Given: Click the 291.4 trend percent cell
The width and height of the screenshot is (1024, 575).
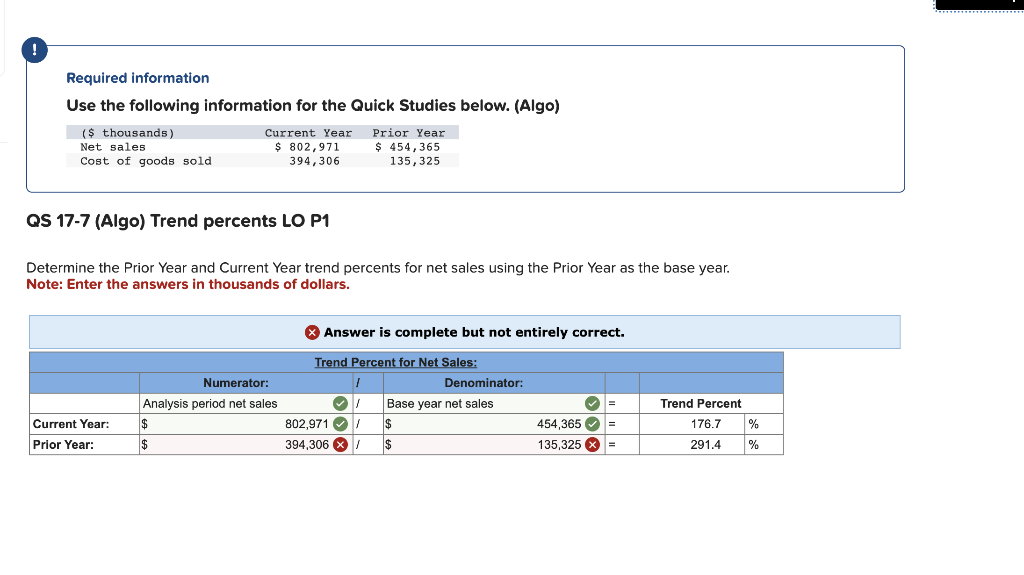Looking at the screenshot, I should (x=692, y=445).
